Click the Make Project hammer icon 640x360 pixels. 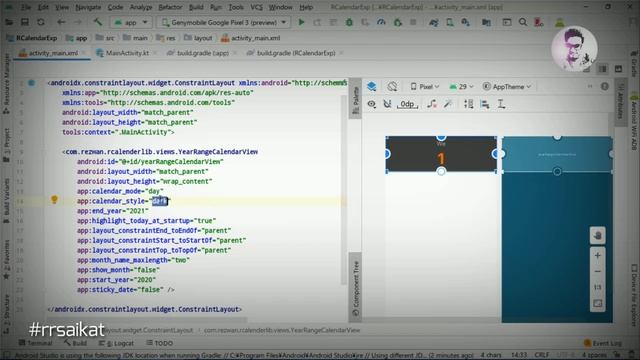[x=98, y=22]
